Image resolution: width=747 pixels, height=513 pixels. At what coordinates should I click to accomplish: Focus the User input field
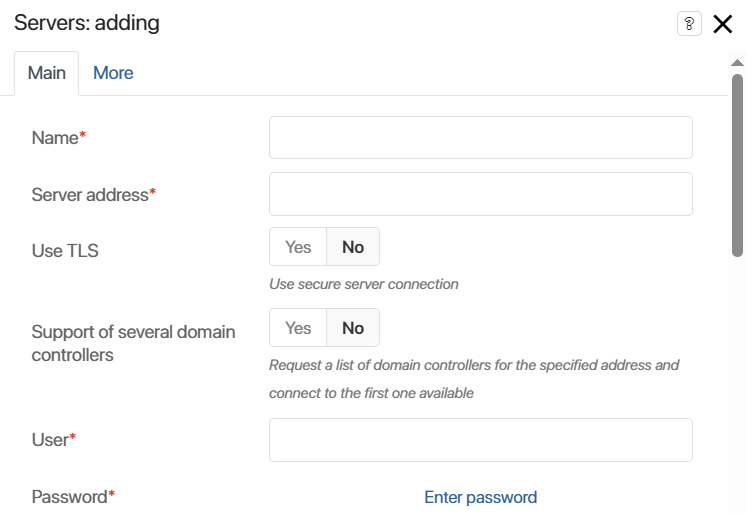coord(481,440)
